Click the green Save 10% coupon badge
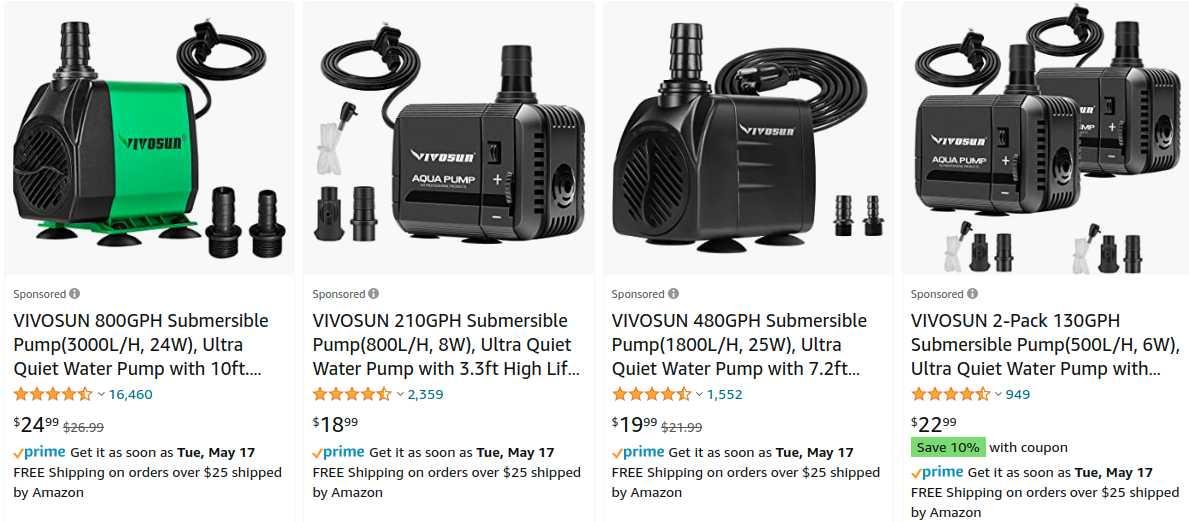The width and height of the screenshot is (1189, 522). (948, 447)
